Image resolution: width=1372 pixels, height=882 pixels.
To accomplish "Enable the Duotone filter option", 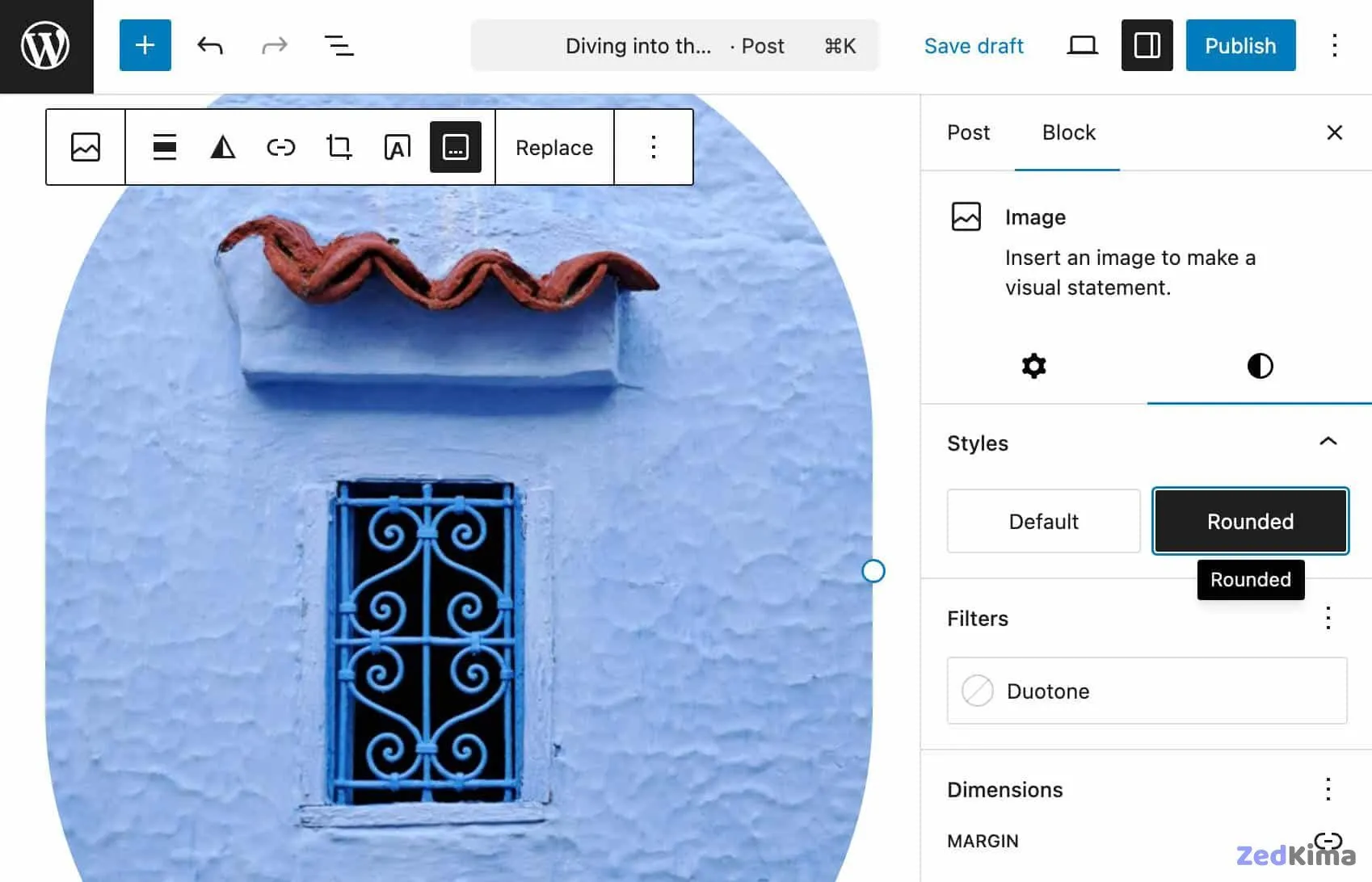I will [1146, 691].
